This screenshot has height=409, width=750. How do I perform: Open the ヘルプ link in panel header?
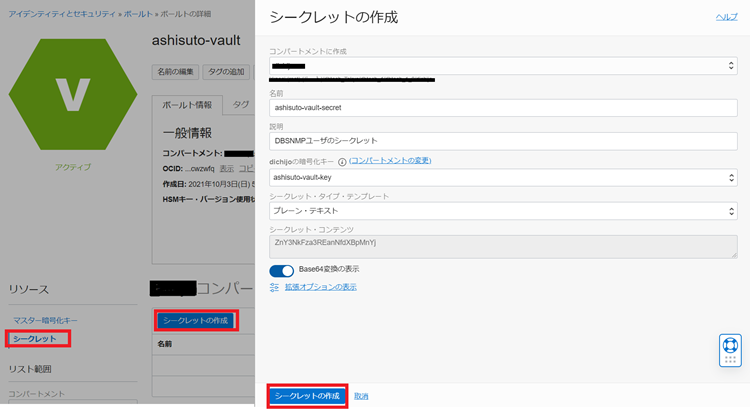tap(726, 18)
